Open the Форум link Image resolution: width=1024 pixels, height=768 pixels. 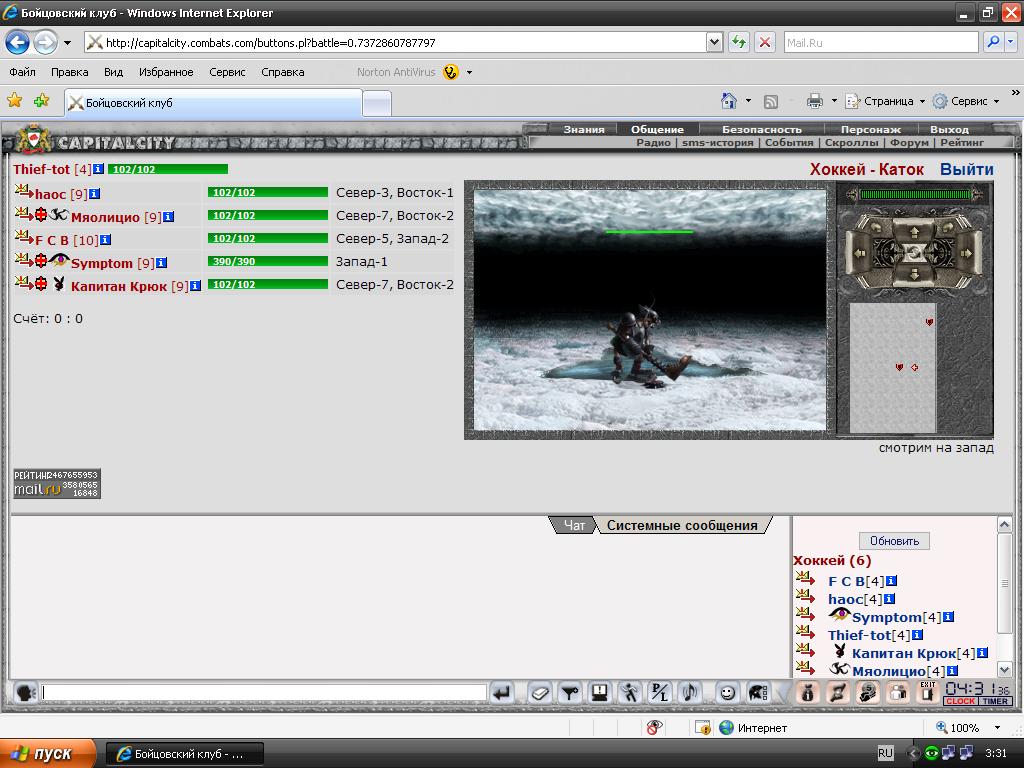coord(909,142)
